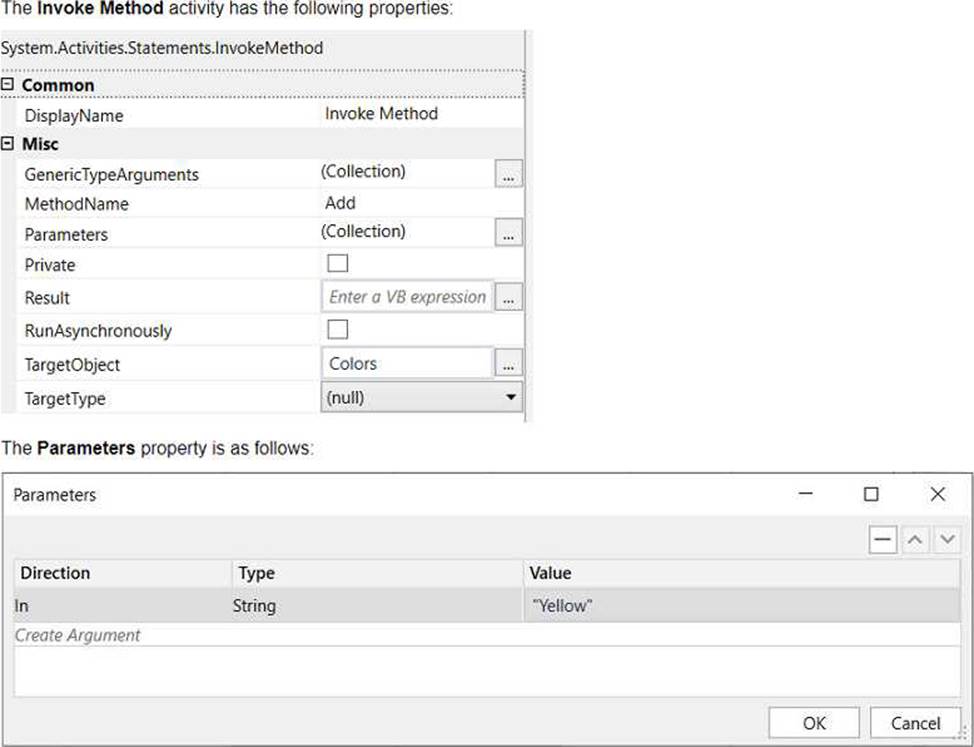The width and height of the screenshot is (974, 747).
Task: Select the MethodName property label
Action: point(76,204)
